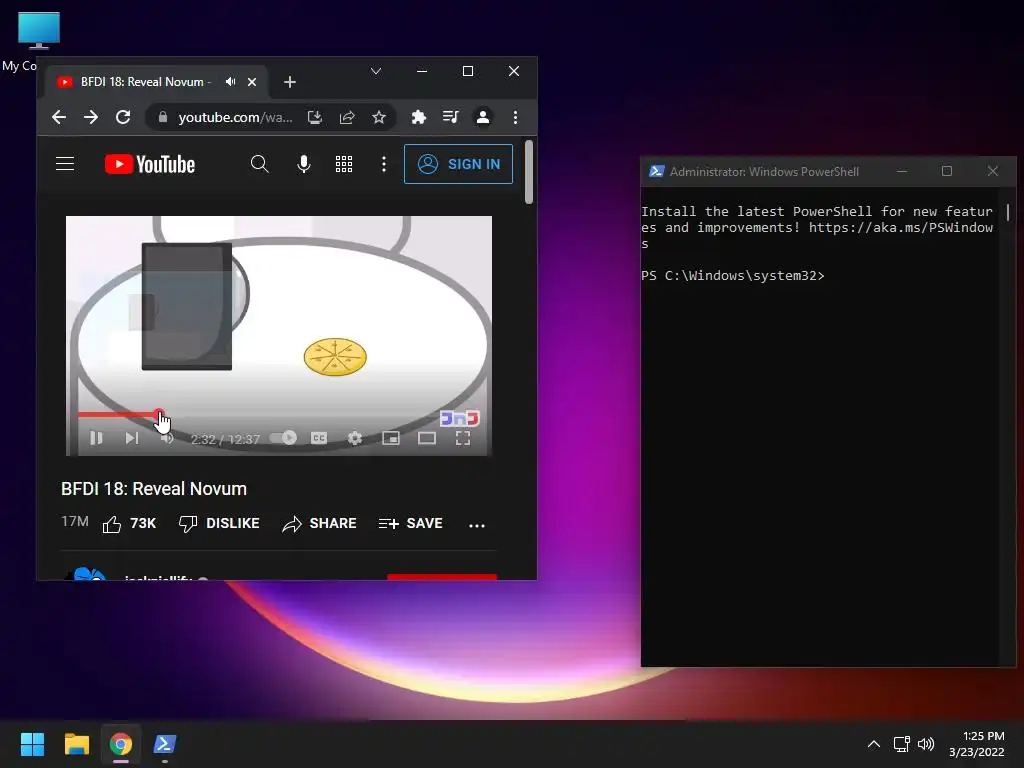Click the YouTube logo
Screen dimensions: 1024x768
pyautogui.click(x=150, y=164)
